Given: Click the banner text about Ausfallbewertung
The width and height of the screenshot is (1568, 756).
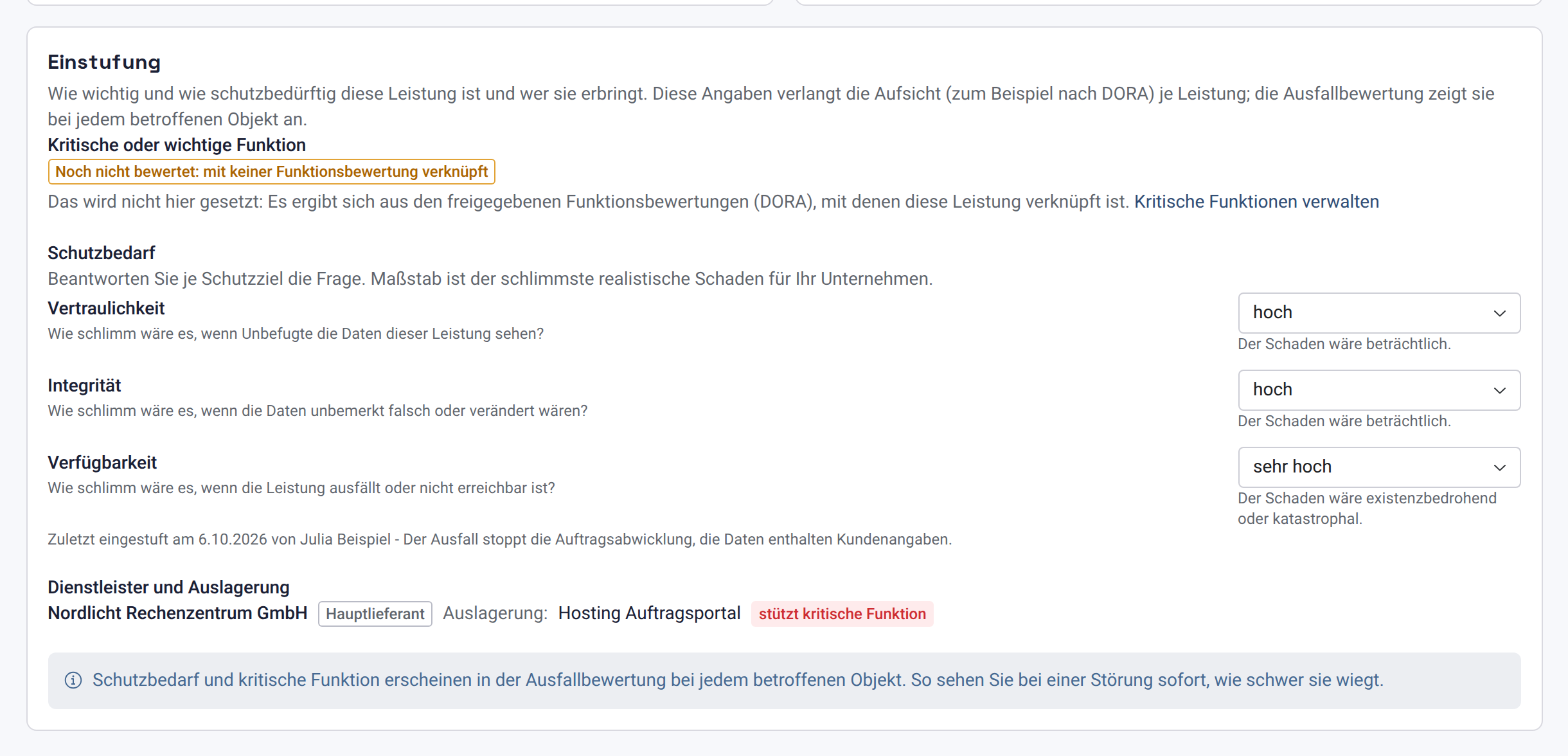Looking at the screenshot, I should [x=738, y=680].
